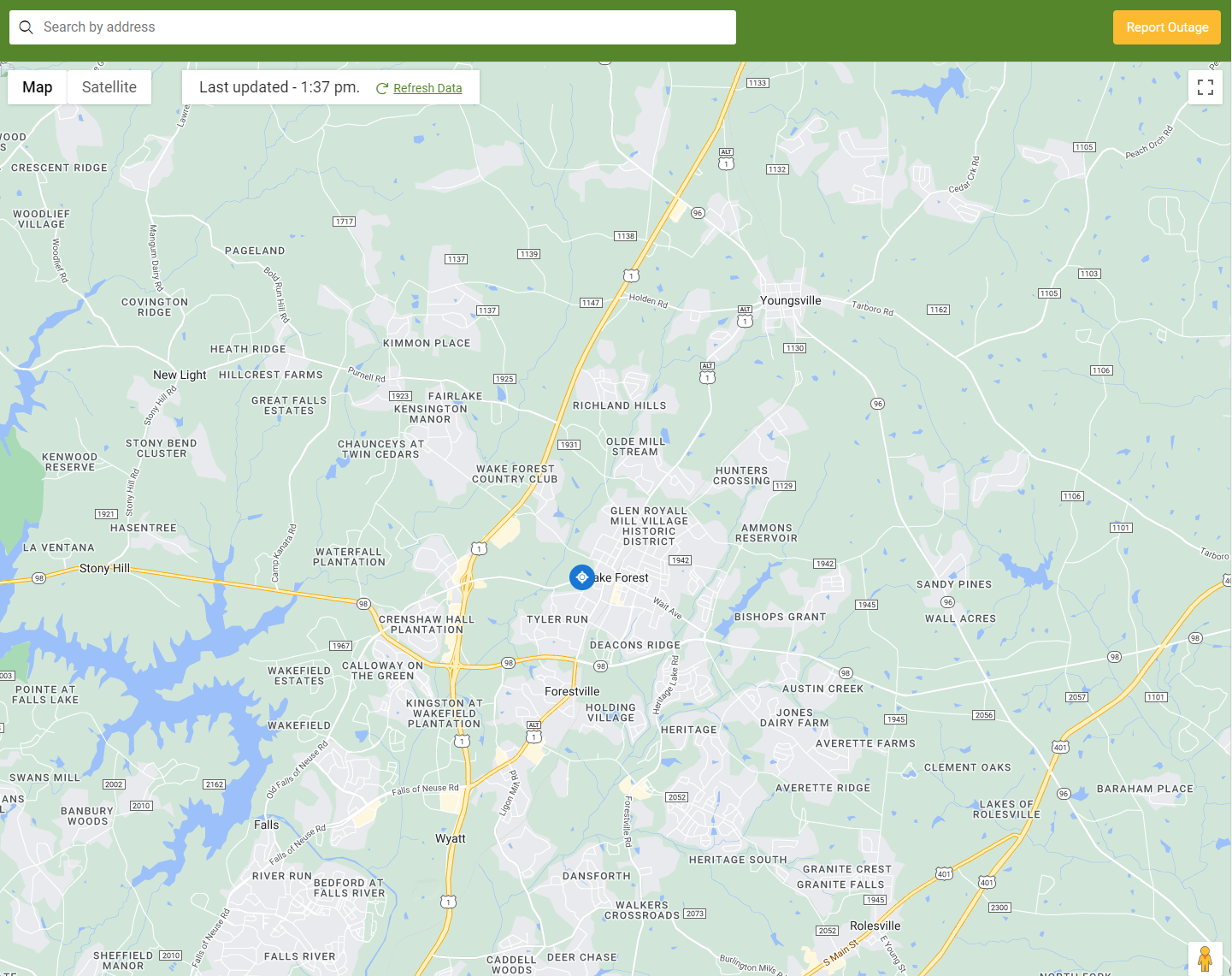Click the DANSFORTH label

pyautogui.click(x=596, y=876)
